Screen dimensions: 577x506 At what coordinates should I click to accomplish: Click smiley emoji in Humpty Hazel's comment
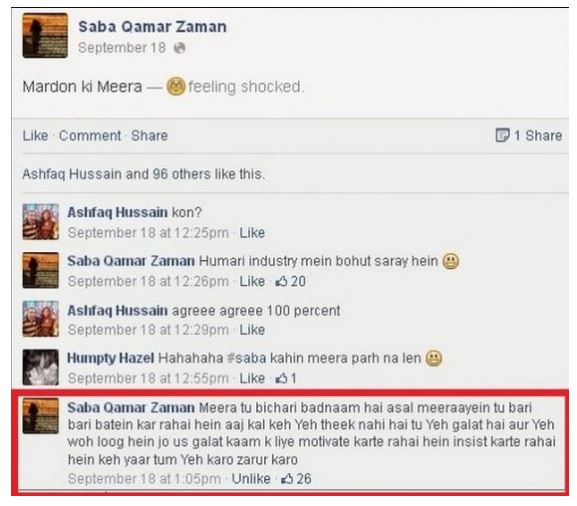click(x=434, y=358)
